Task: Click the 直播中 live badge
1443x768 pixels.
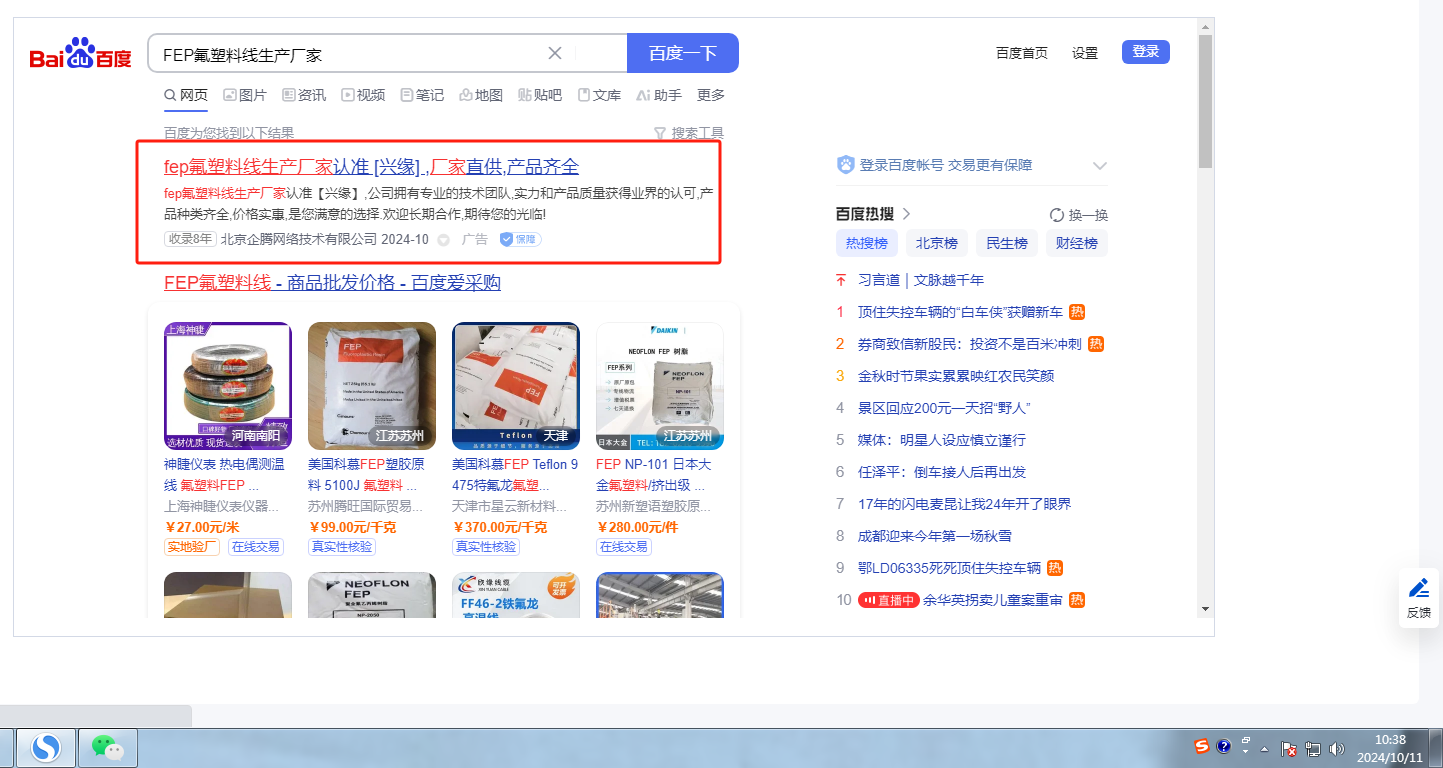Action: [888, 600]
